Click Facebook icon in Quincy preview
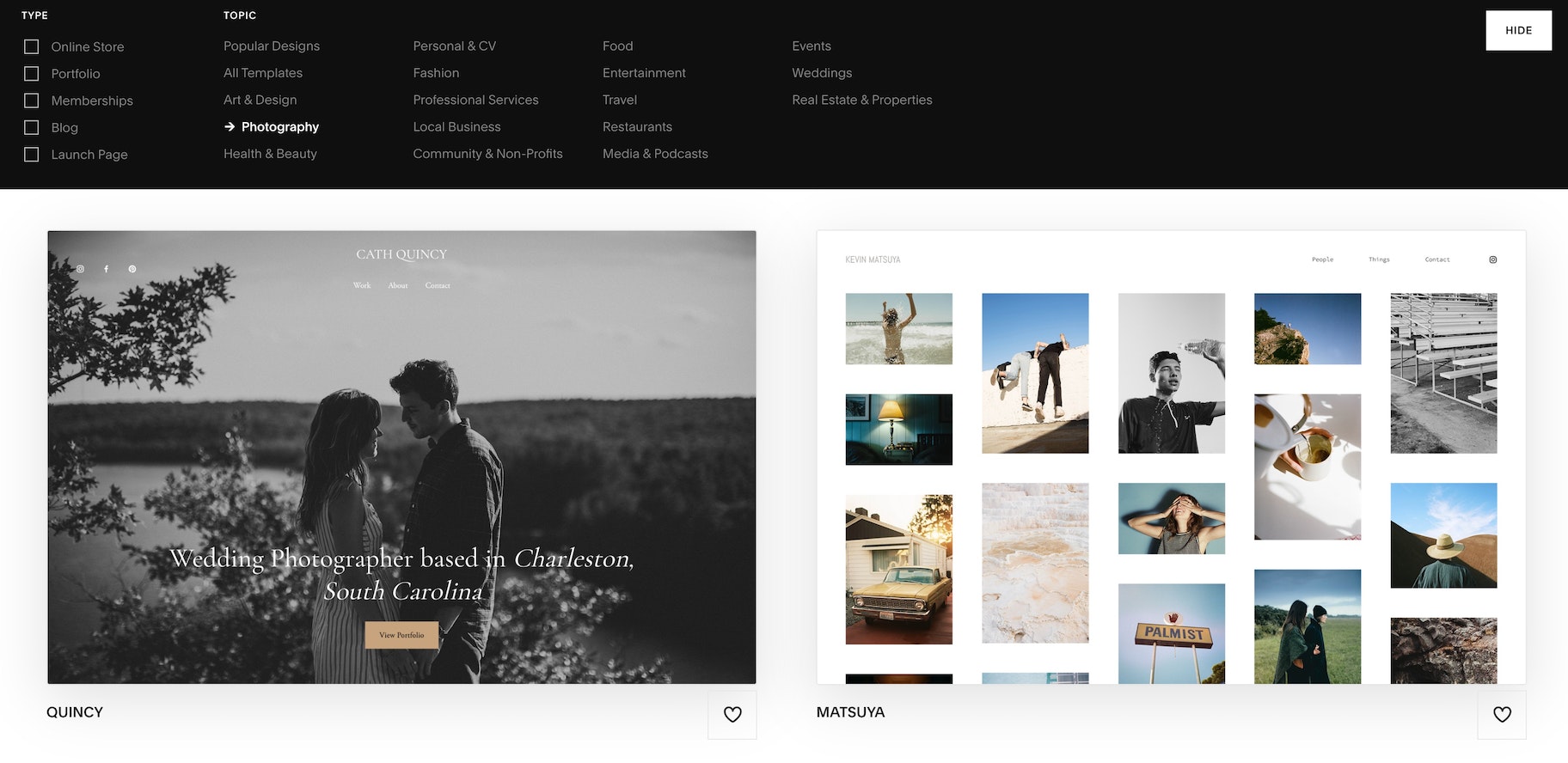1568x763 pixels. click(x=107, y=269)
